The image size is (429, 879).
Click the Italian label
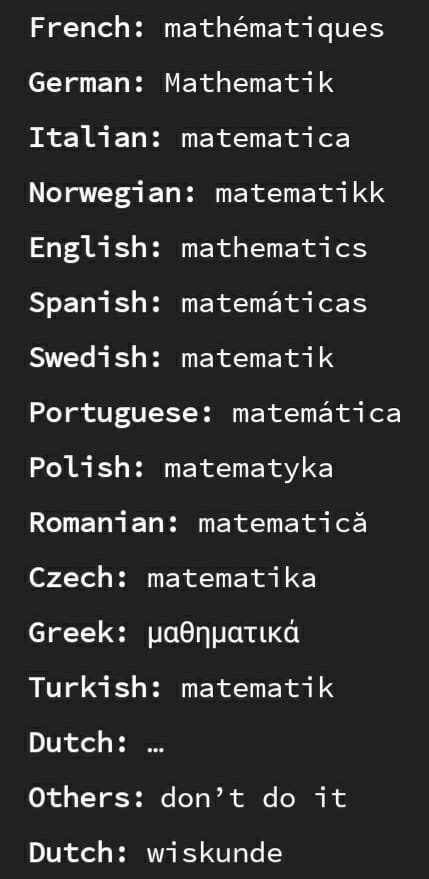click(x=95, y=138)
